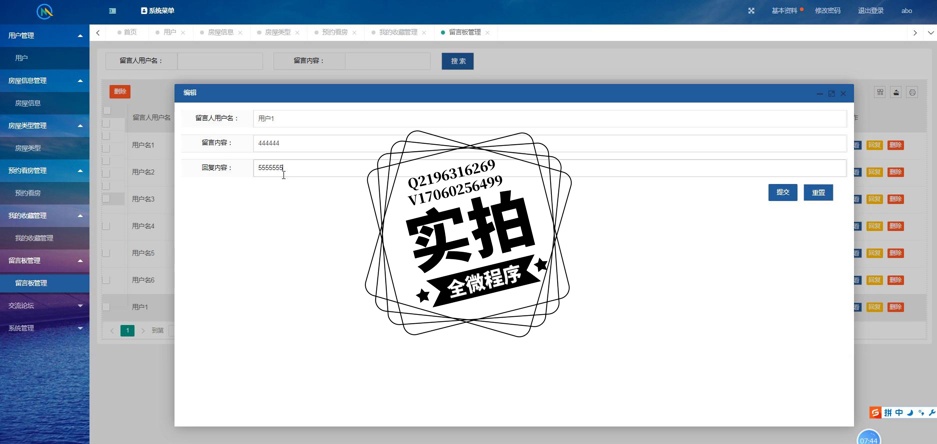Switch to the 房屋信息 tab
937x444 pixels.
pyautogui.click(x=220, y=33)
